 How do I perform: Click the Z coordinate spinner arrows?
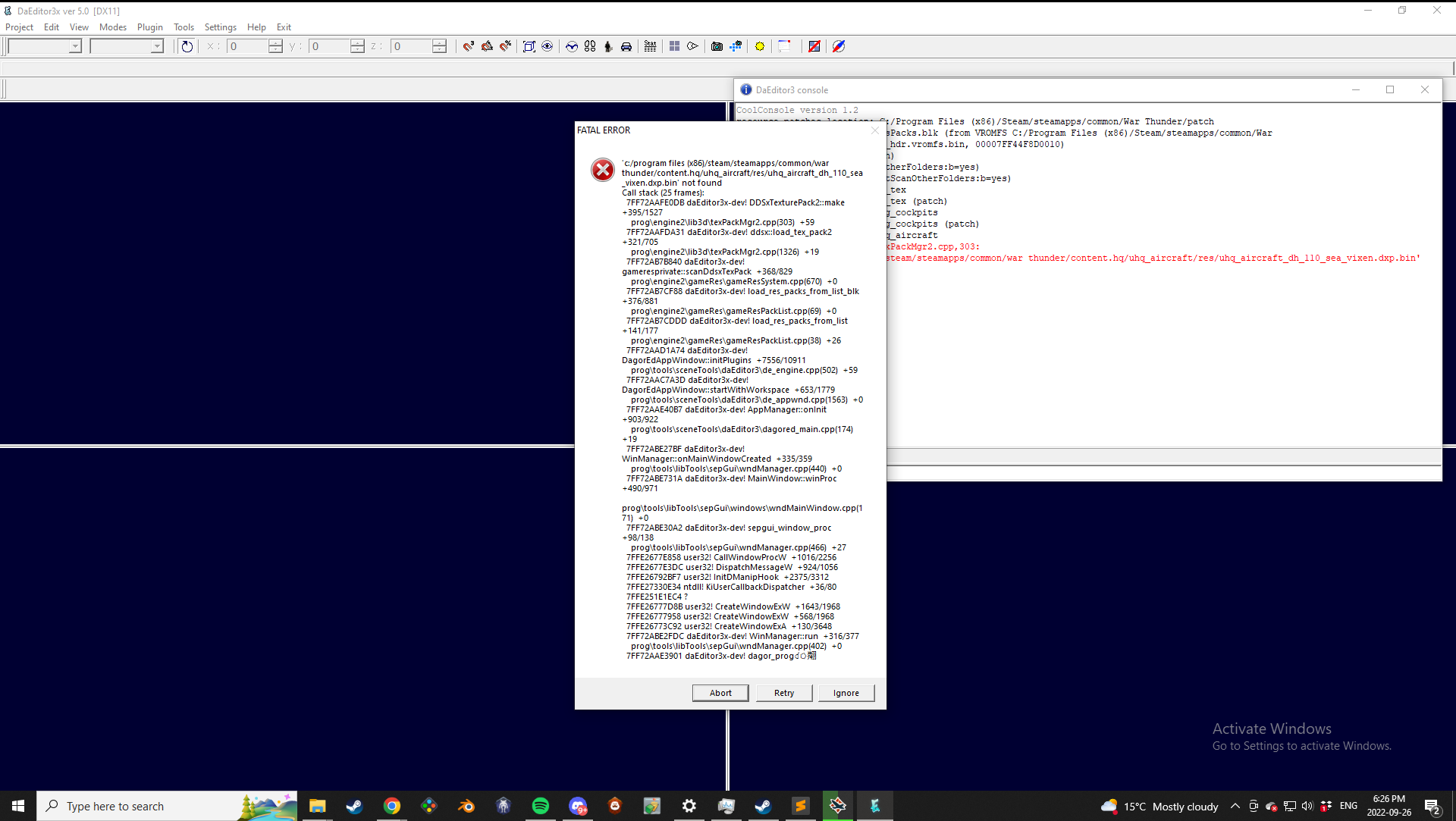click(x=439, y=46)
